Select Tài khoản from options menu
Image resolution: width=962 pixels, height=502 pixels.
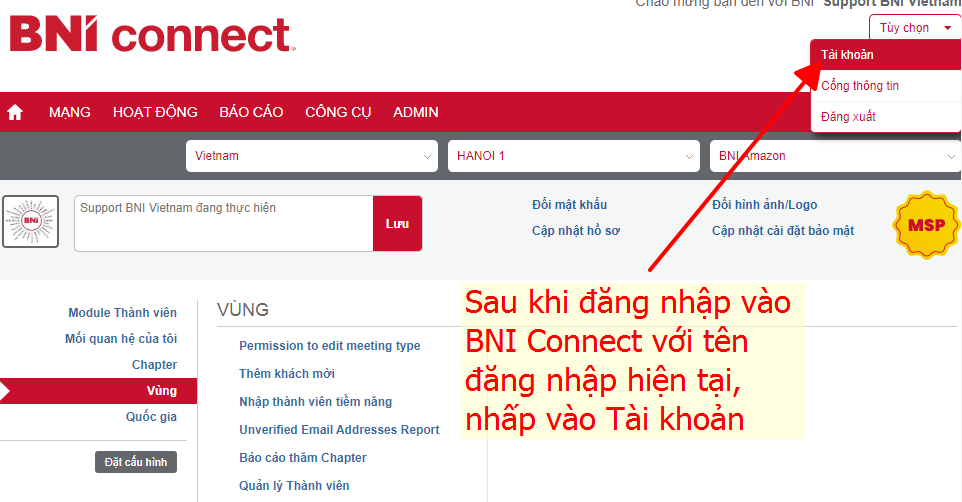point(886,55)
